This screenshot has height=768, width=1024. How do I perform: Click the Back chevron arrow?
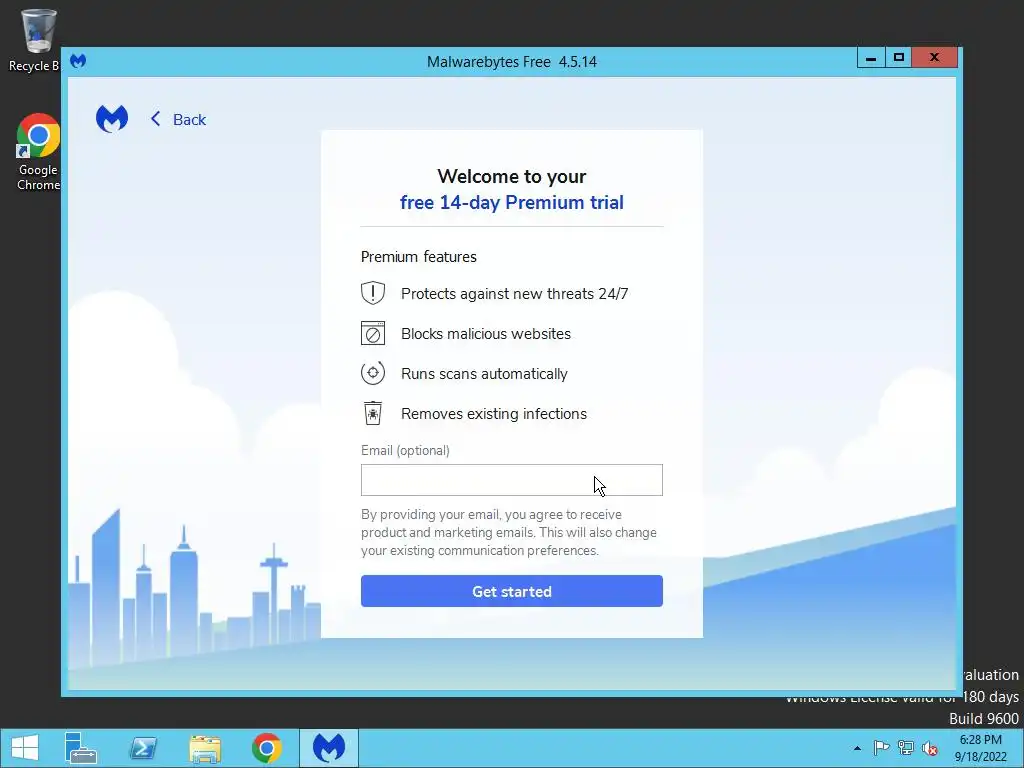155,119
